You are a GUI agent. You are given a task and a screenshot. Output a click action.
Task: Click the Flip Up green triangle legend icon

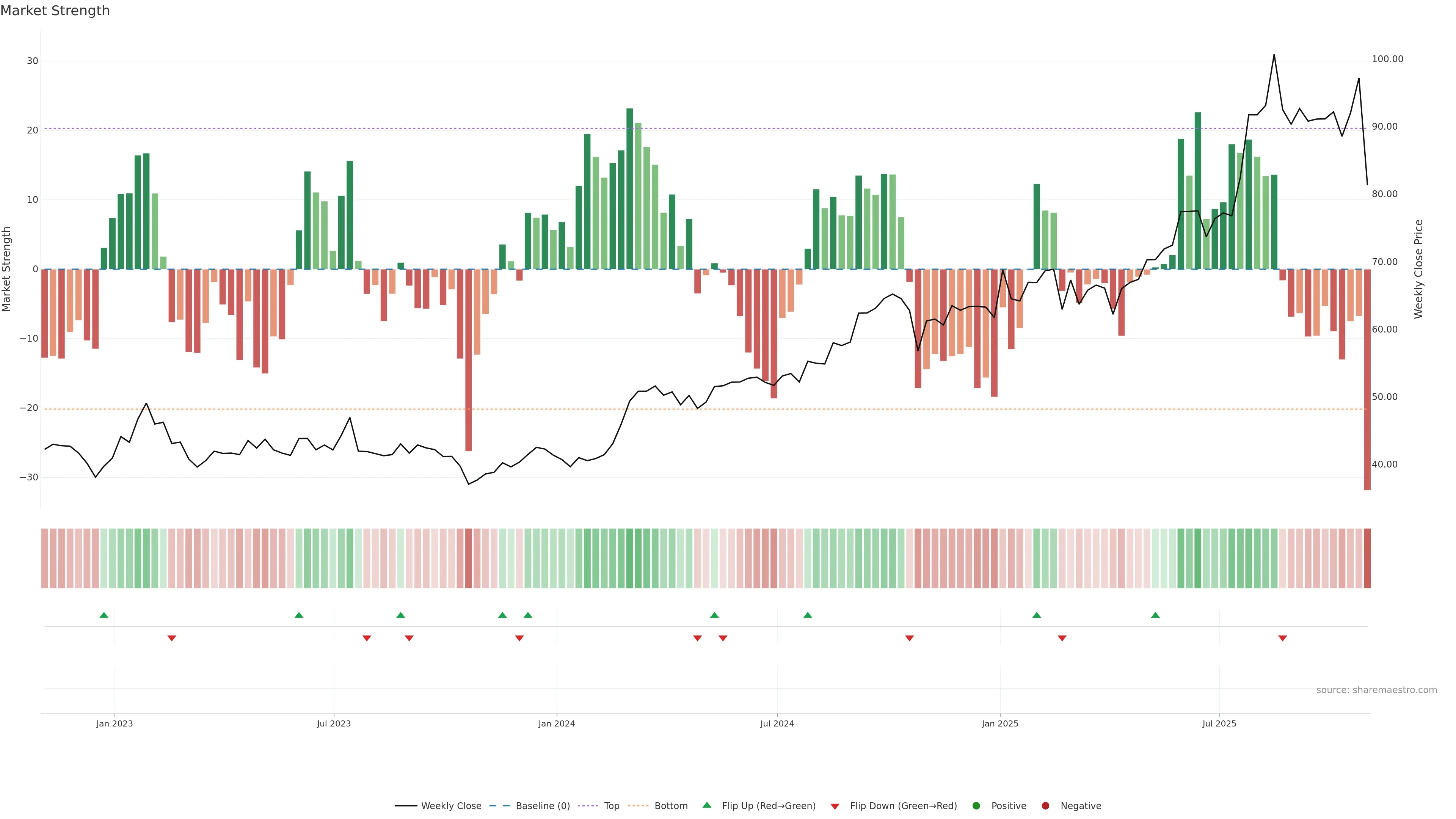point(706,805)
